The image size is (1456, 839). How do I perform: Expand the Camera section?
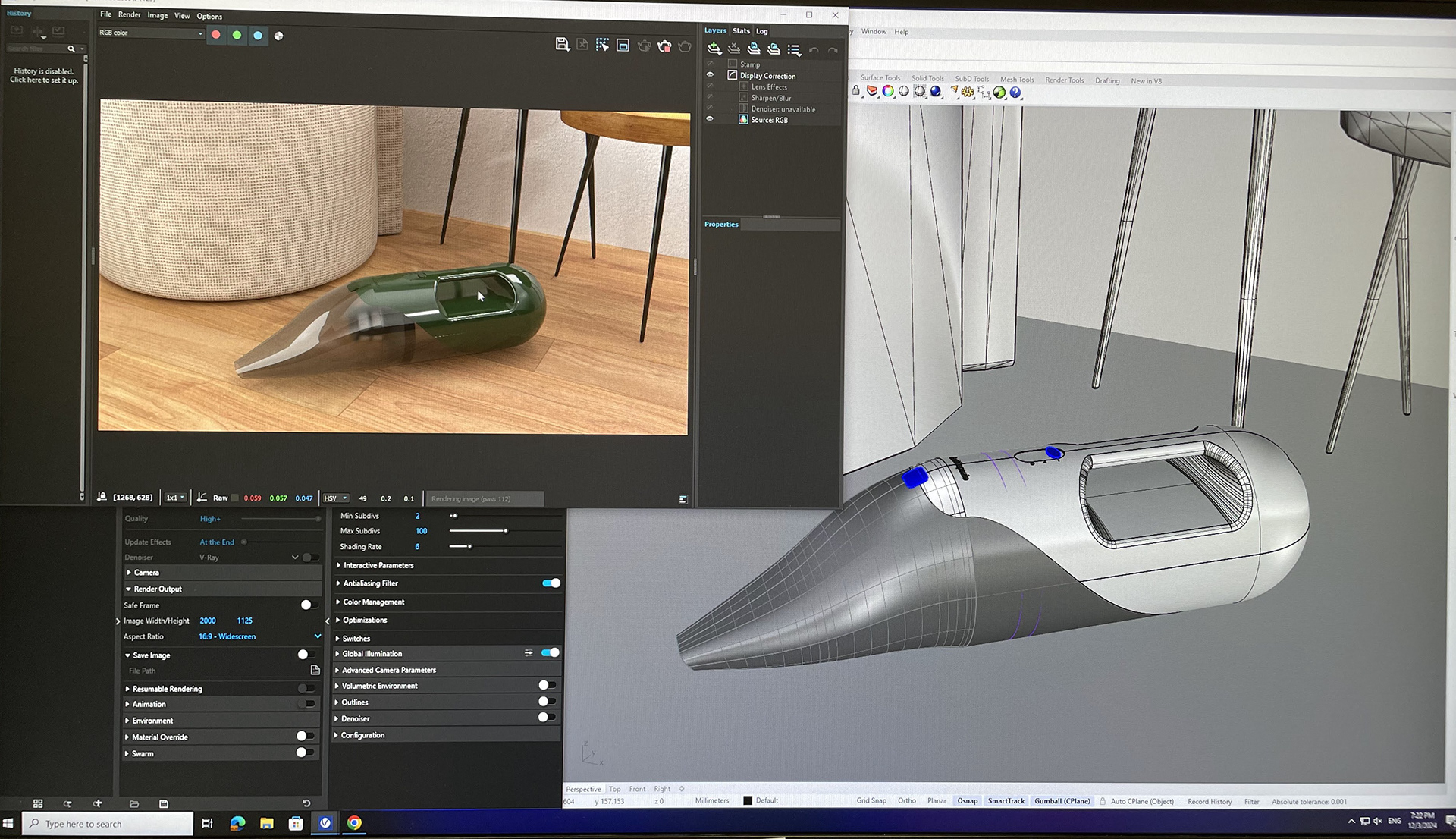click(146, 573)
